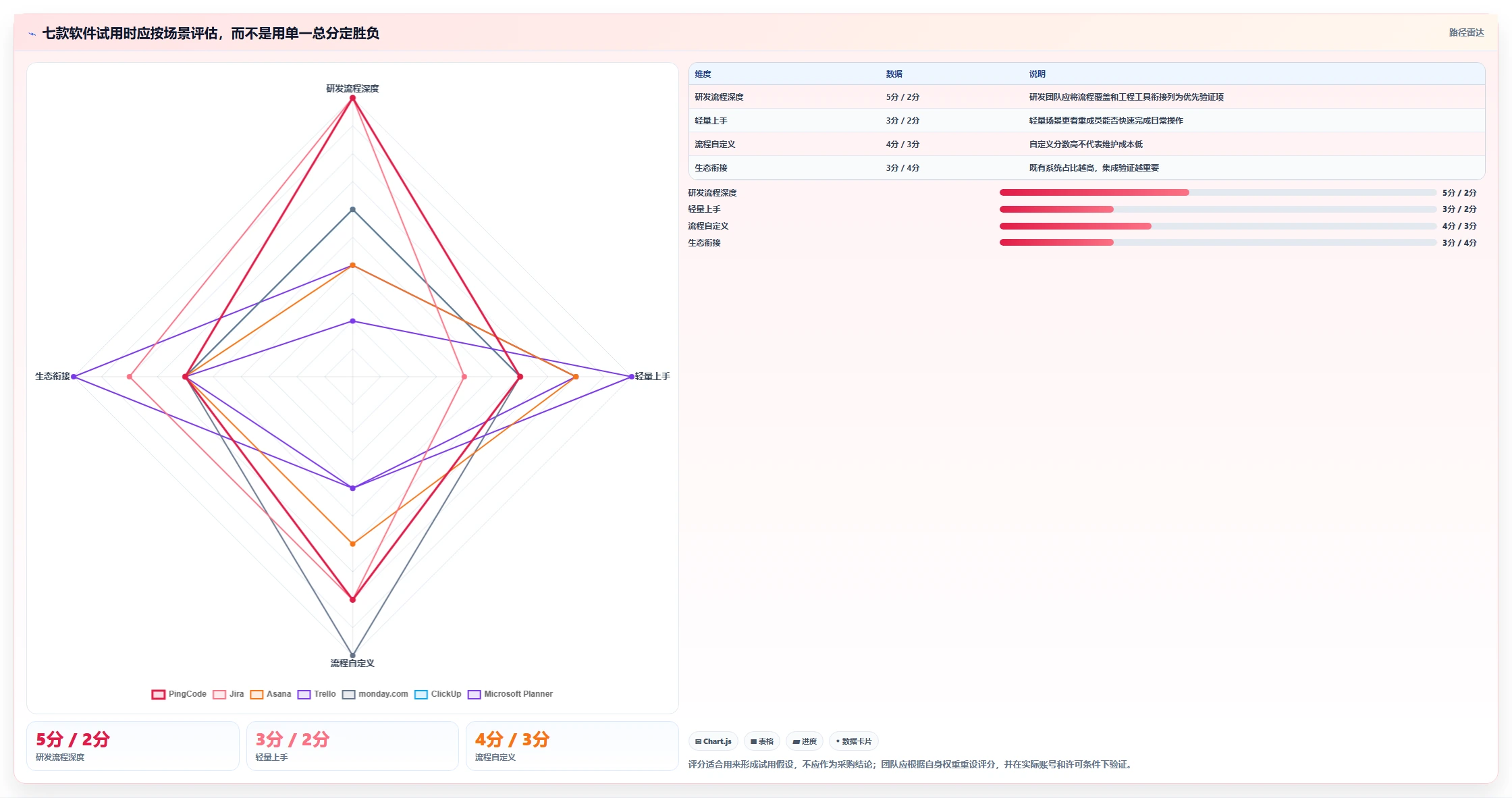This screenshot has height=798, width=1512.
Task: Click the 路径雷达 label in the header
Action: point(1466,32)
